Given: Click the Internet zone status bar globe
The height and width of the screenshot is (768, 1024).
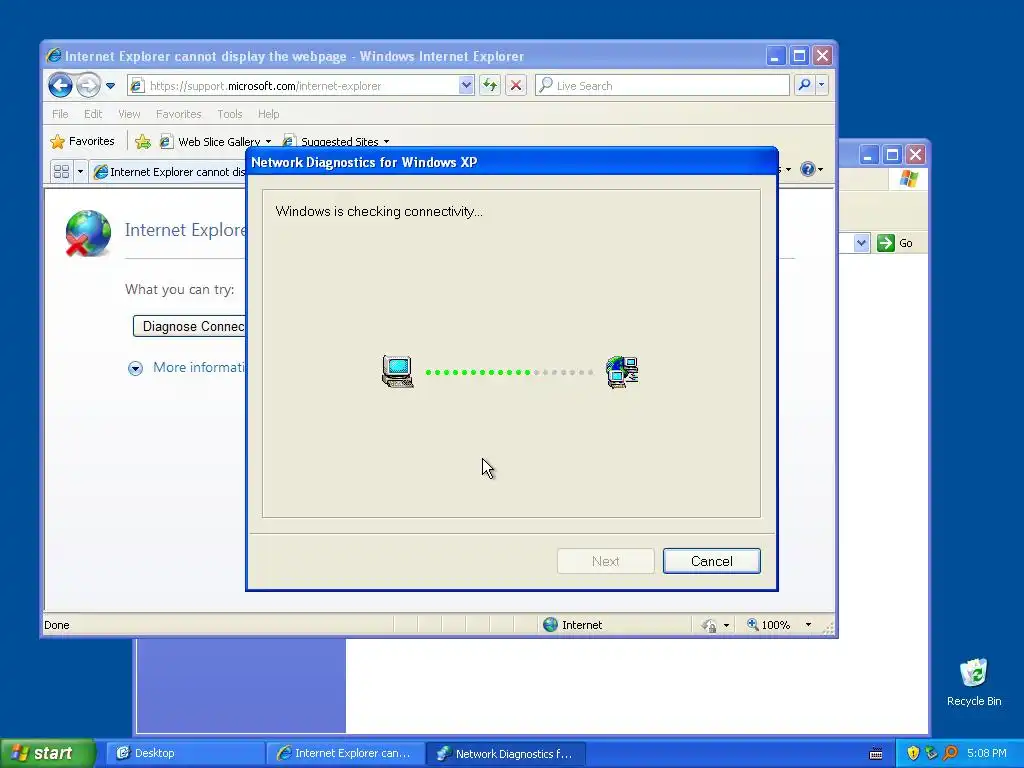Looking at the screenshot, I should 551,625.
